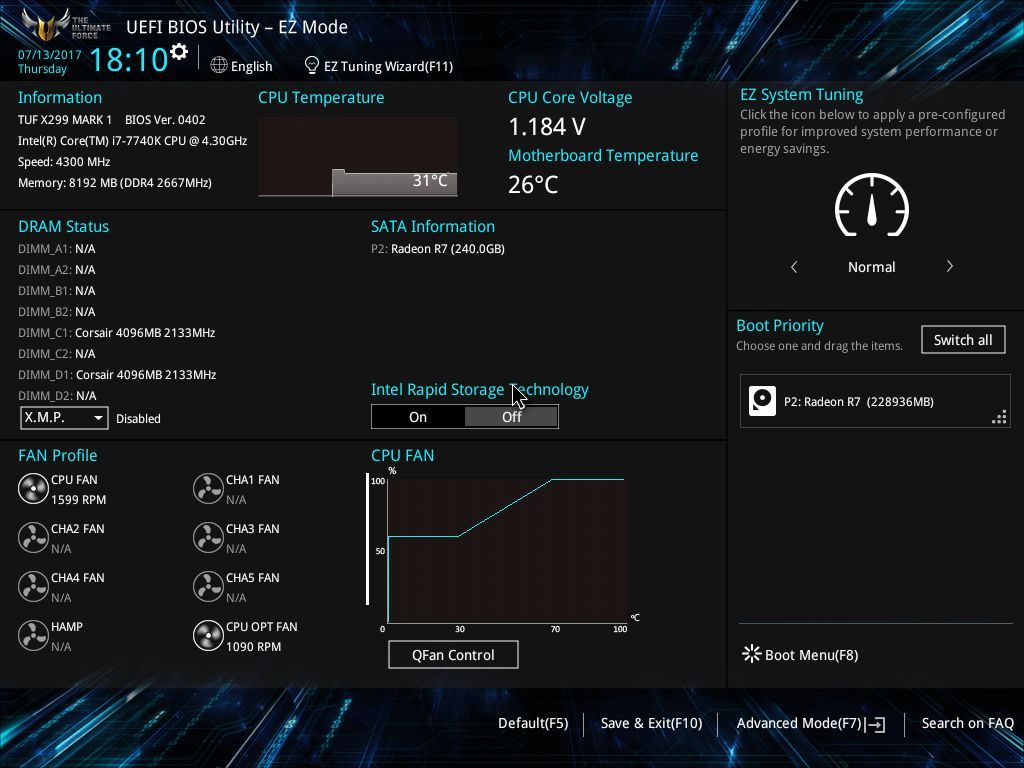
Task: Click the CPU Core Voltage 1.184 V value
Action: coord(547,127)
